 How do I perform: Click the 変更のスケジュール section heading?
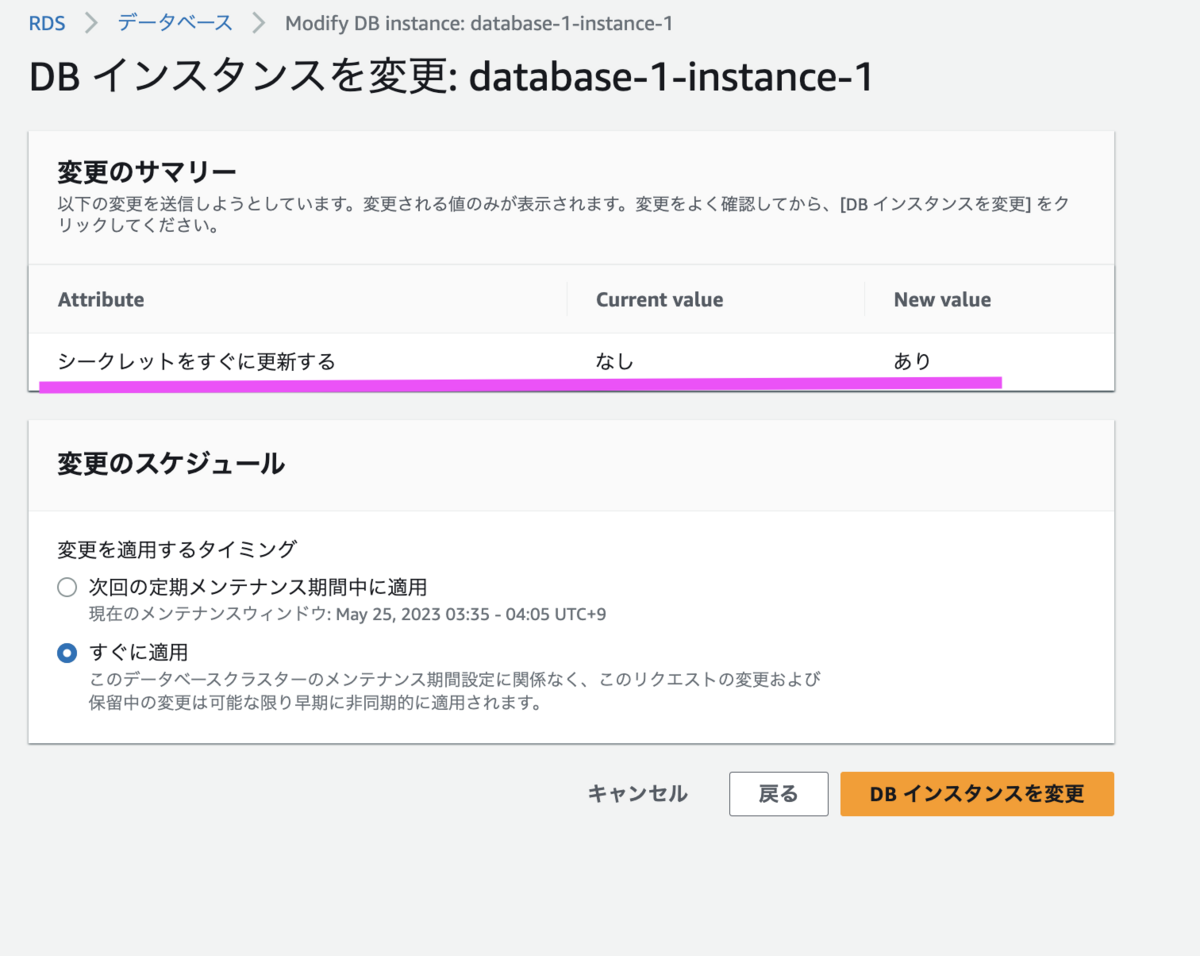[171, 464]
